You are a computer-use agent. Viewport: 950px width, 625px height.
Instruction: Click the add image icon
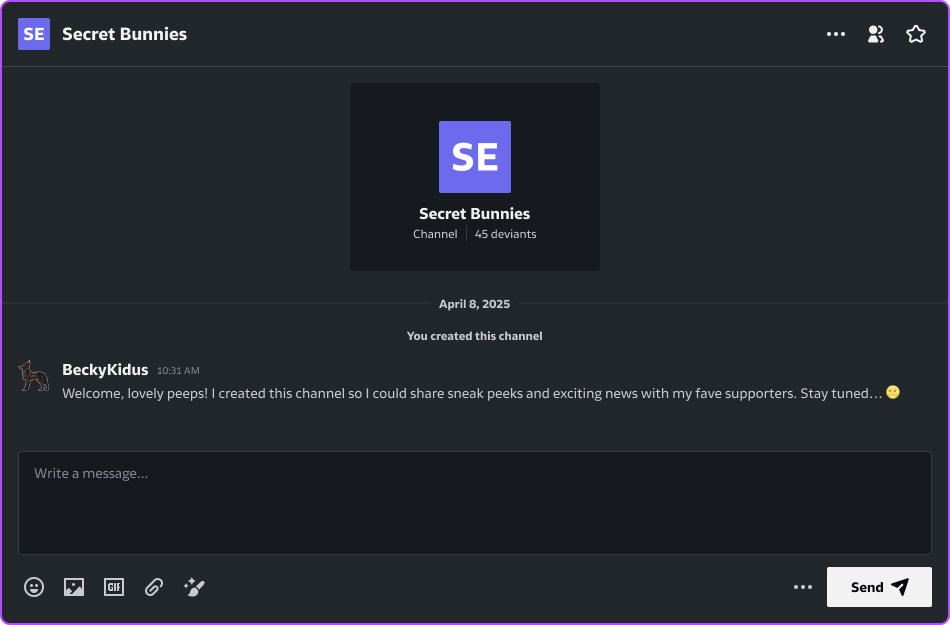click(x=74, y=587)
